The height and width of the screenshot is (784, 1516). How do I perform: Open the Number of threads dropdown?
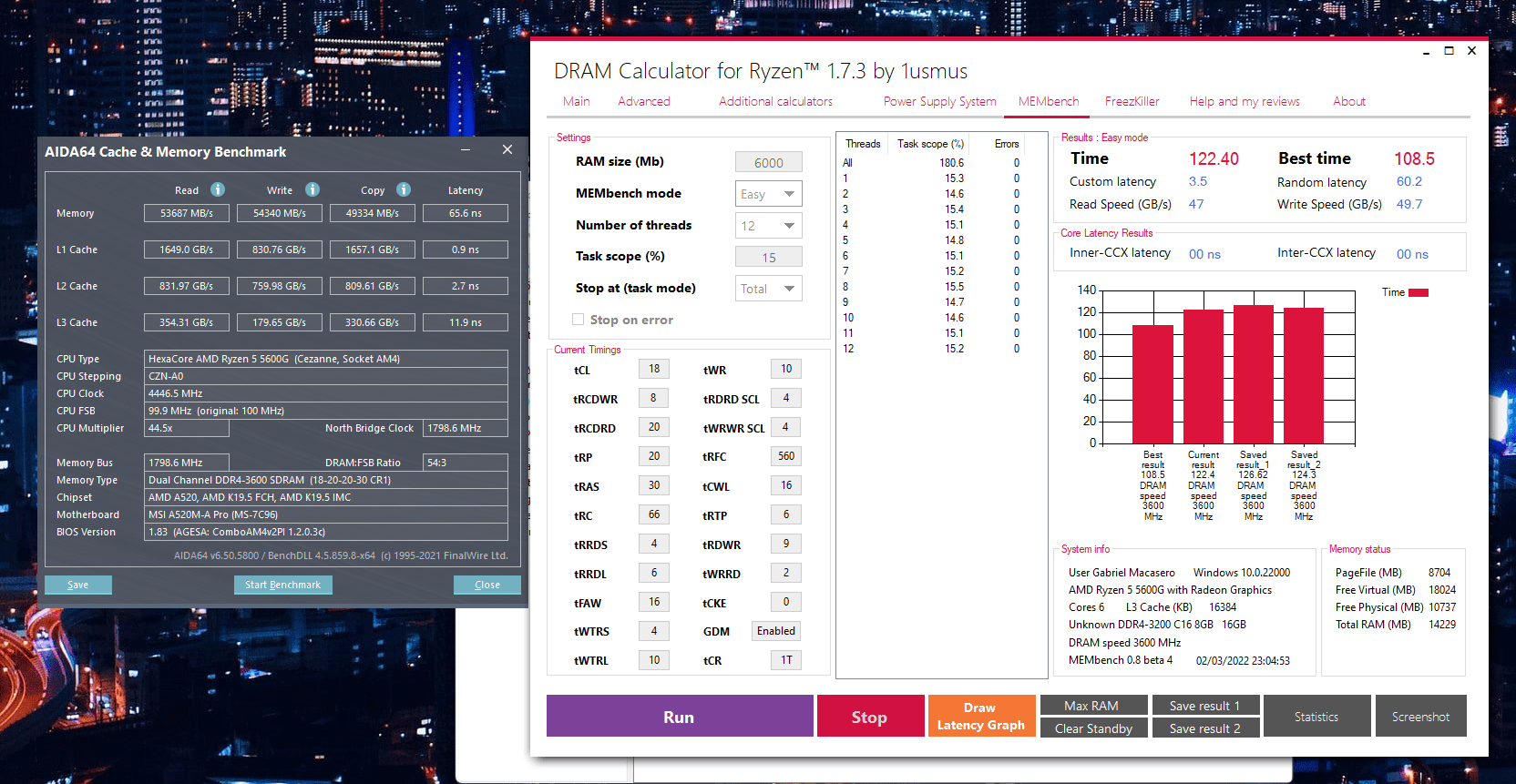(769, 226)
